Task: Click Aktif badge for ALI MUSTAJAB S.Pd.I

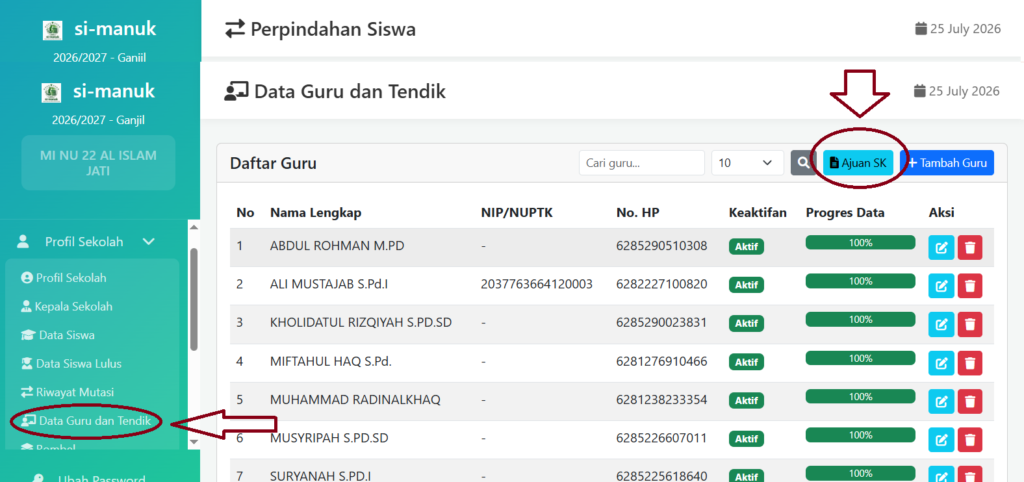Action: 746,285
